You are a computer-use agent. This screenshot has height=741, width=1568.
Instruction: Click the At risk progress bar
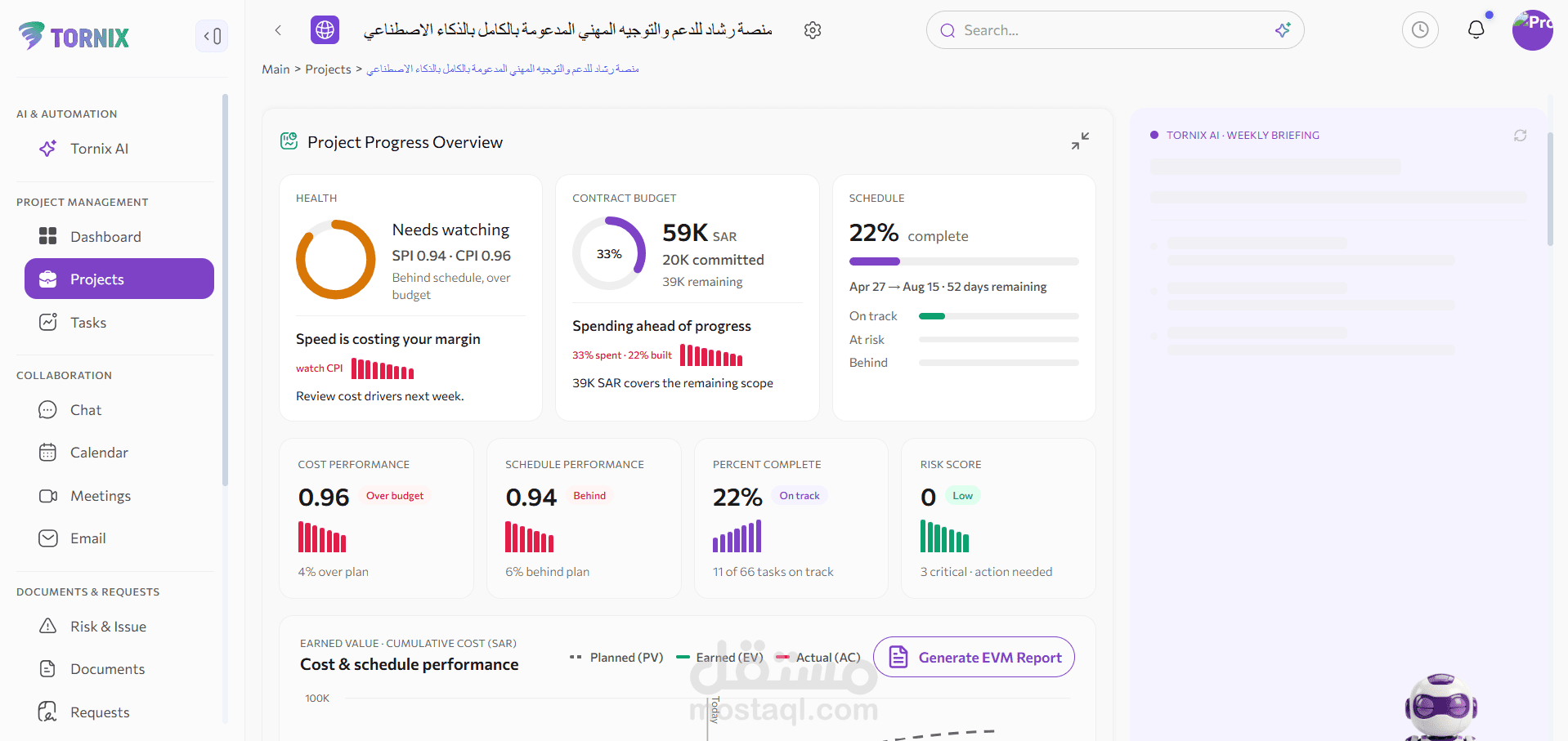[999, 339]
